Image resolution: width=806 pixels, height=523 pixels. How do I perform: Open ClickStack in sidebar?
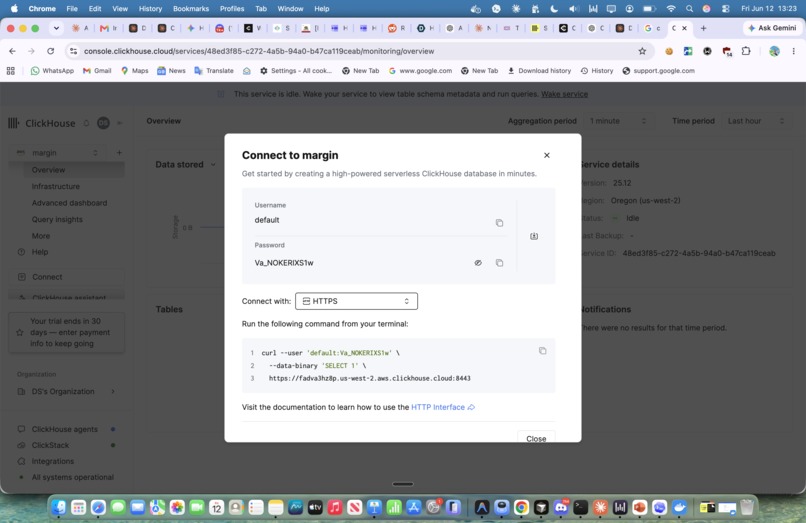pos(50,445)
